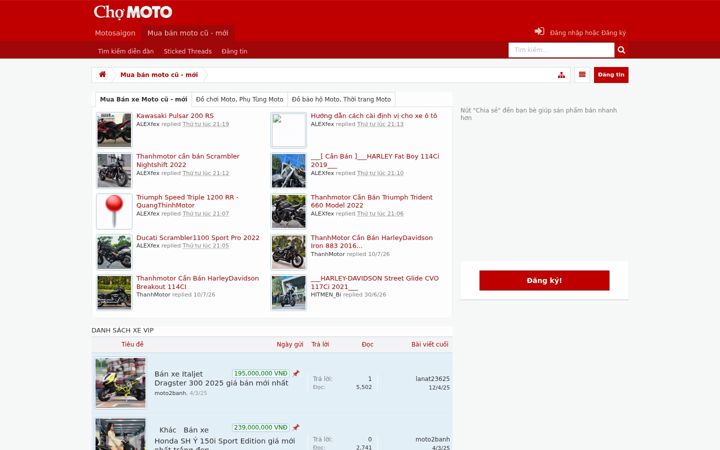The width and height of the screenshot is (720, 450).
Task: Sort by Bài viết cuối column header
Action: (429, 344)
